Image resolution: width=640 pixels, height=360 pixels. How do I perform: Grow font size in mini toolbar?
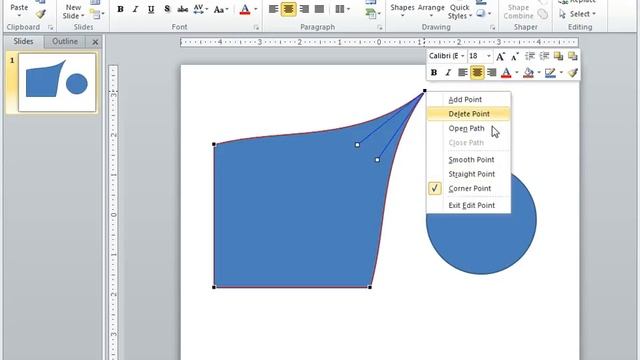(x=500, y=56)
